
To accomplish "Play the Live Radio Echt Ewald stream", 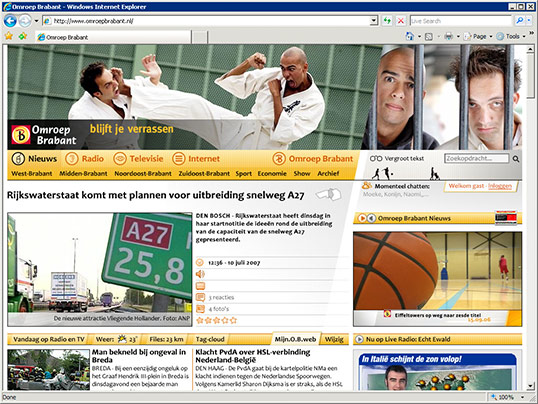I will coord(359,339).
